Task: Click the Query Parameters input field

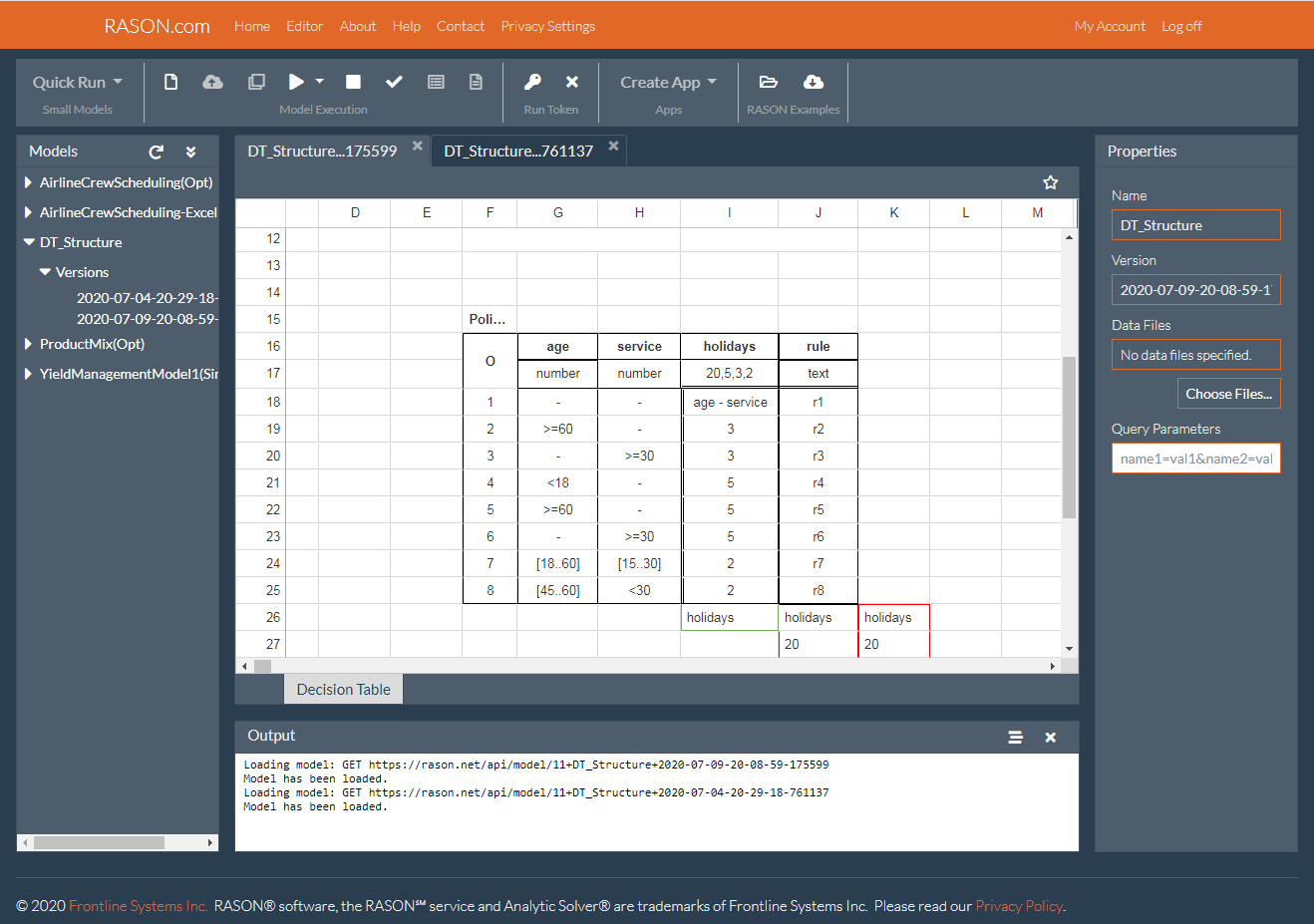Action: [x=1196, y=459]
